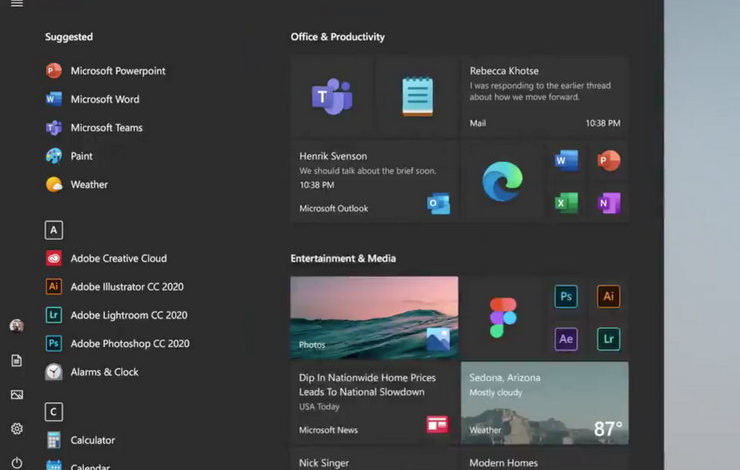Image resolution: width=740 pixels, height=470 pixels.
Task: Open Microsoft Teams in Suggested list
Action: click(94, 127)
